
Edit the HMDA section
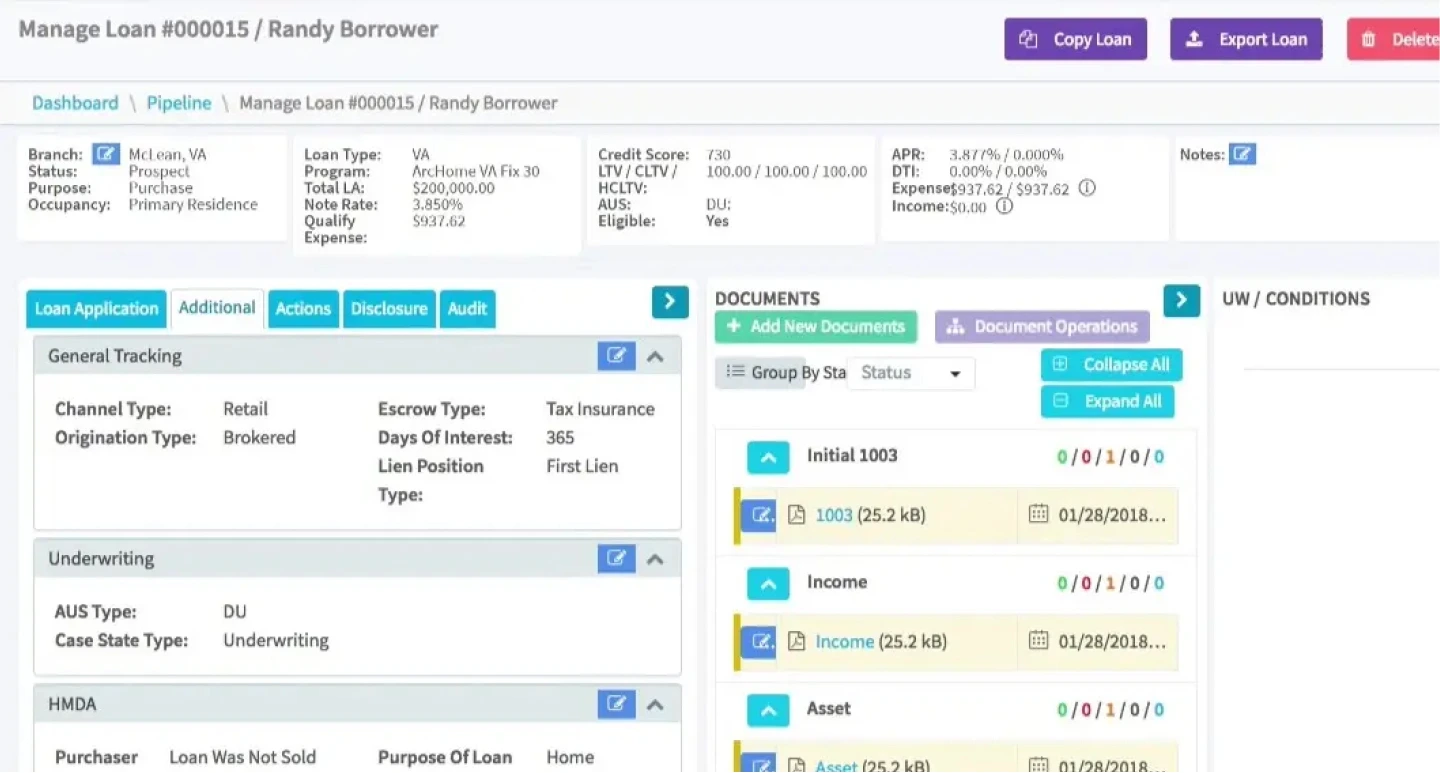[617, 703]
